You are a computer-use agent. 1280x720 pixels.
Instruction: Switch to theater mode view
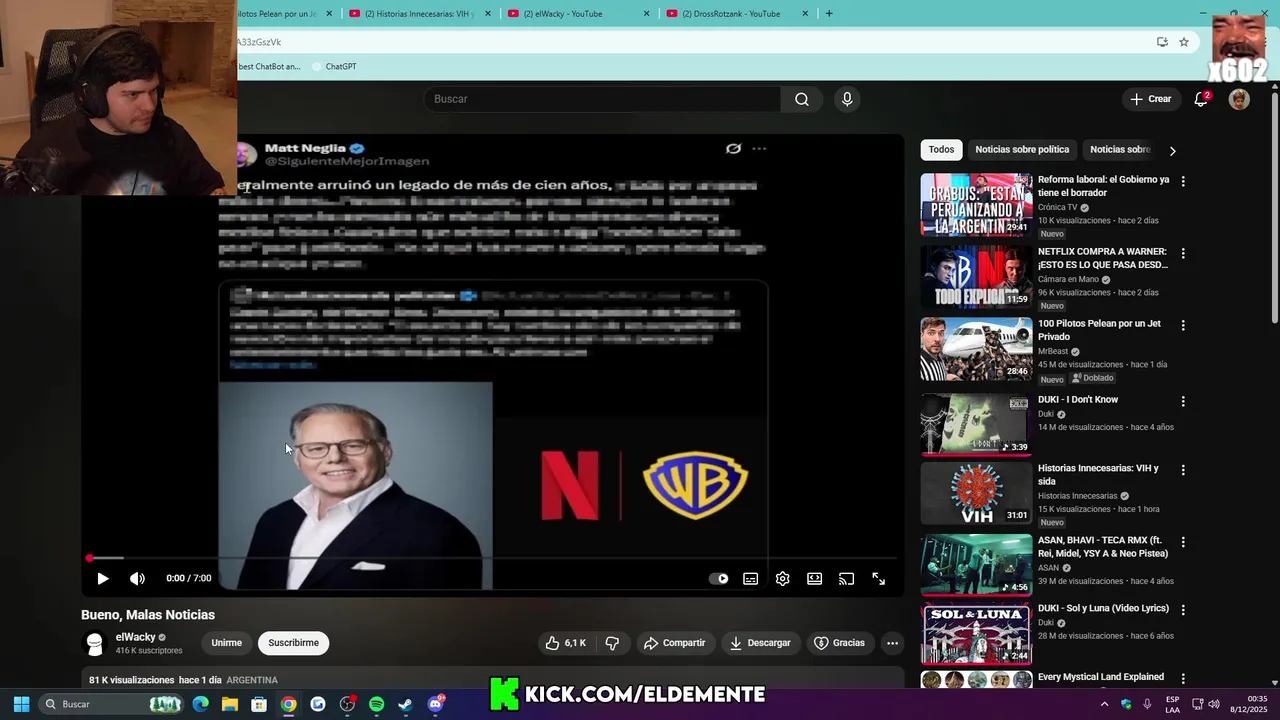click(814, 578)
